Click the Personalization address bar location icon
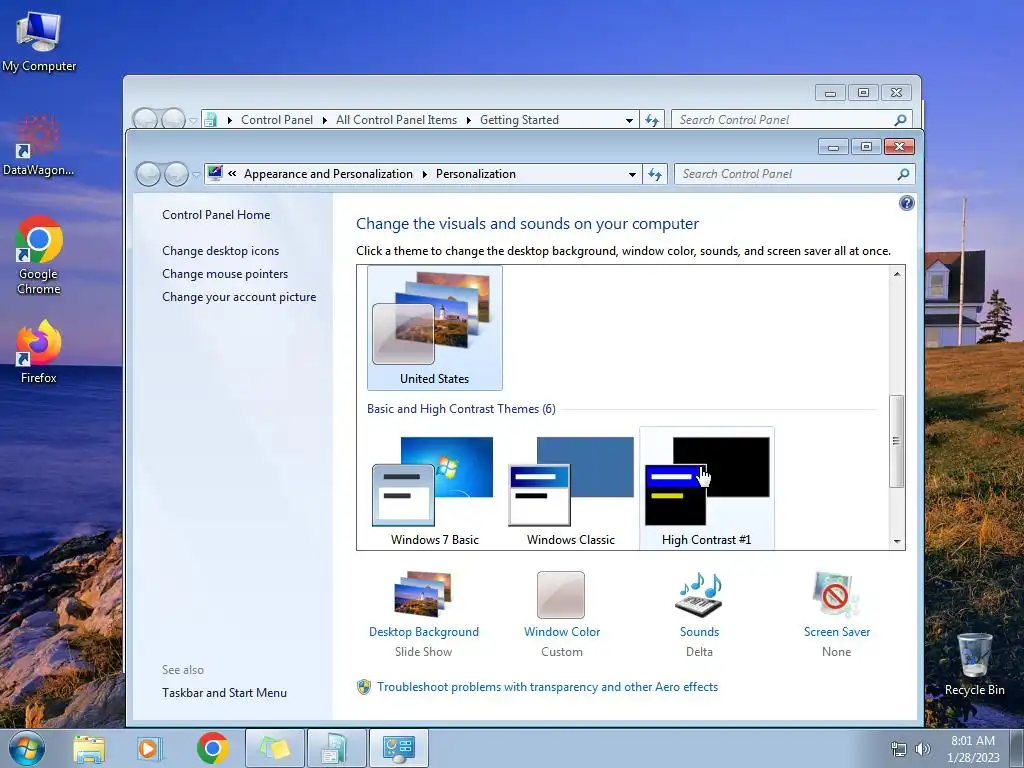Viewport: 1024px width, 768px height. click(214, 174)
